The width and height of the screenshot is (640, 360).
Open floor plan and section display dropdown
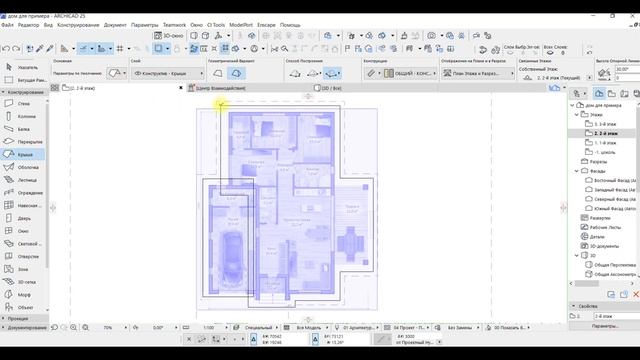478,73
